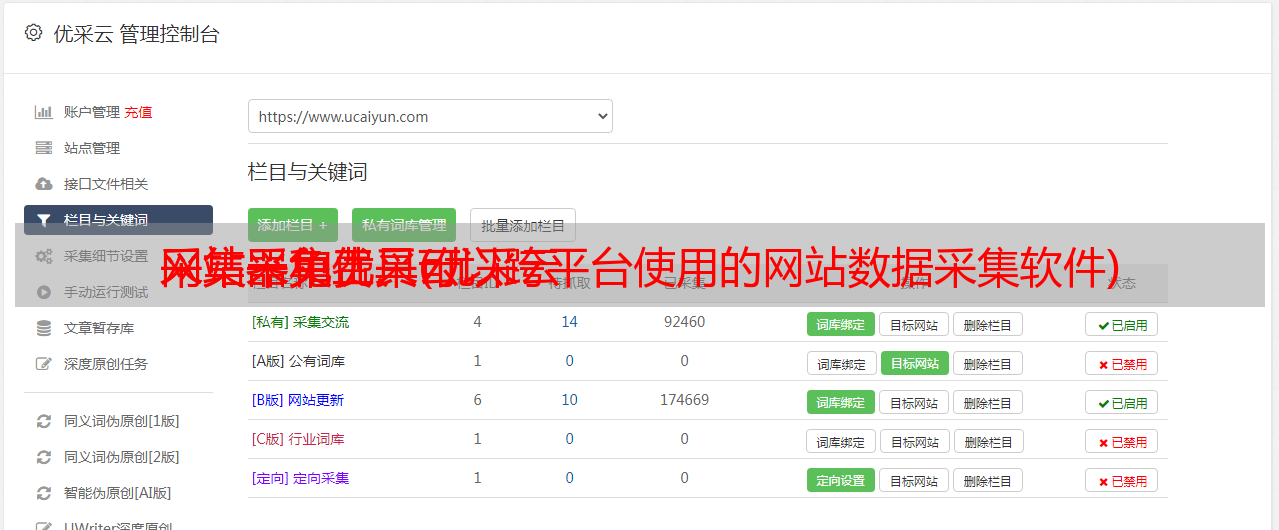Click the green 添加栏目 + button
The height and width of the screenshot is (530, 1279).
coord(293,225)
